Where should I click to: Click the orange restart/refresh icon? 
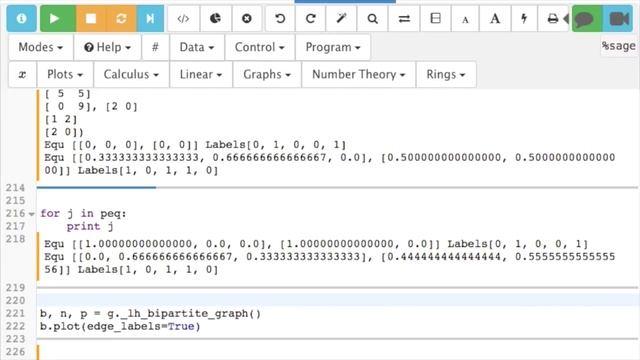121,19
